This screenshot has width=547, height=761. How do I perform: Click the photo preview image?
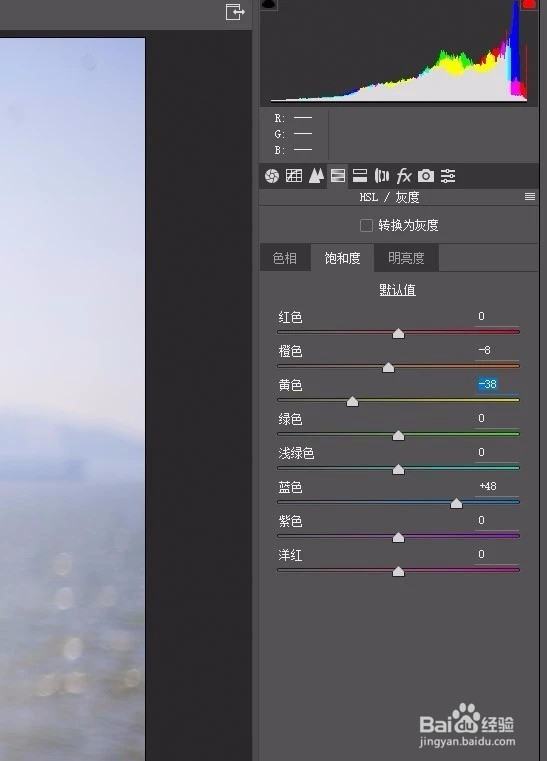click(72, 399)
